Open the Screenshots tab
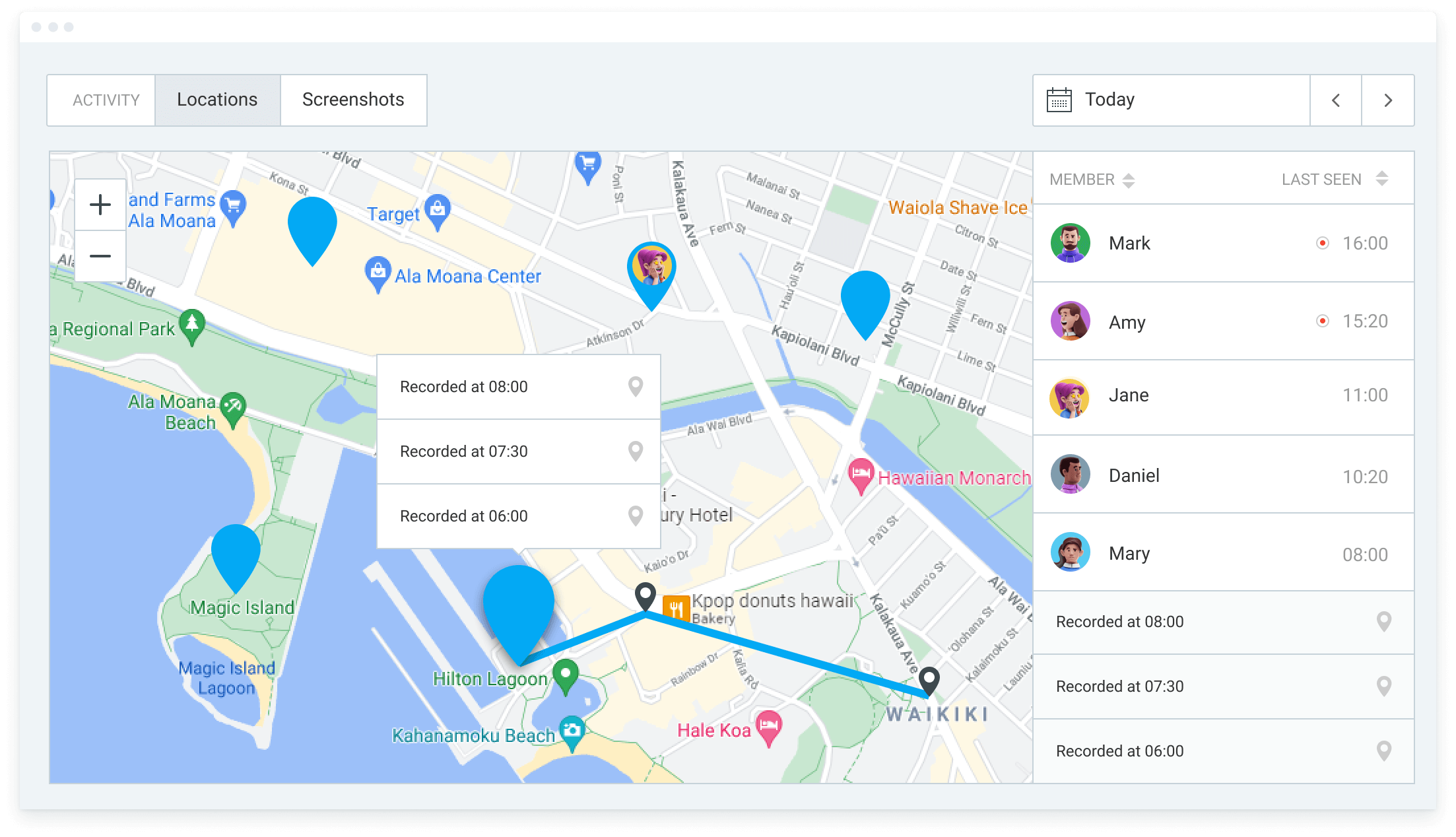 point(353,100)
